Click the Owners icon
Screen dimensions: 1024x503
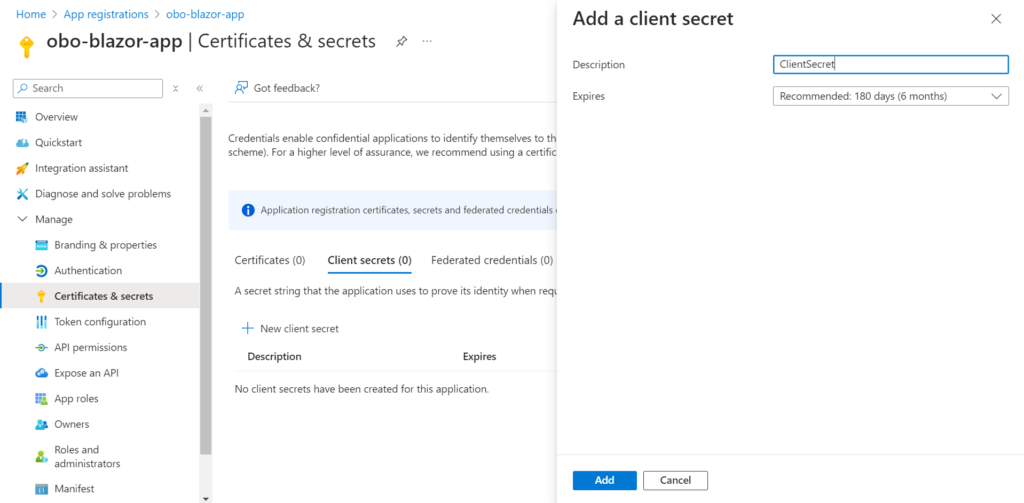(x=42, y=425)
